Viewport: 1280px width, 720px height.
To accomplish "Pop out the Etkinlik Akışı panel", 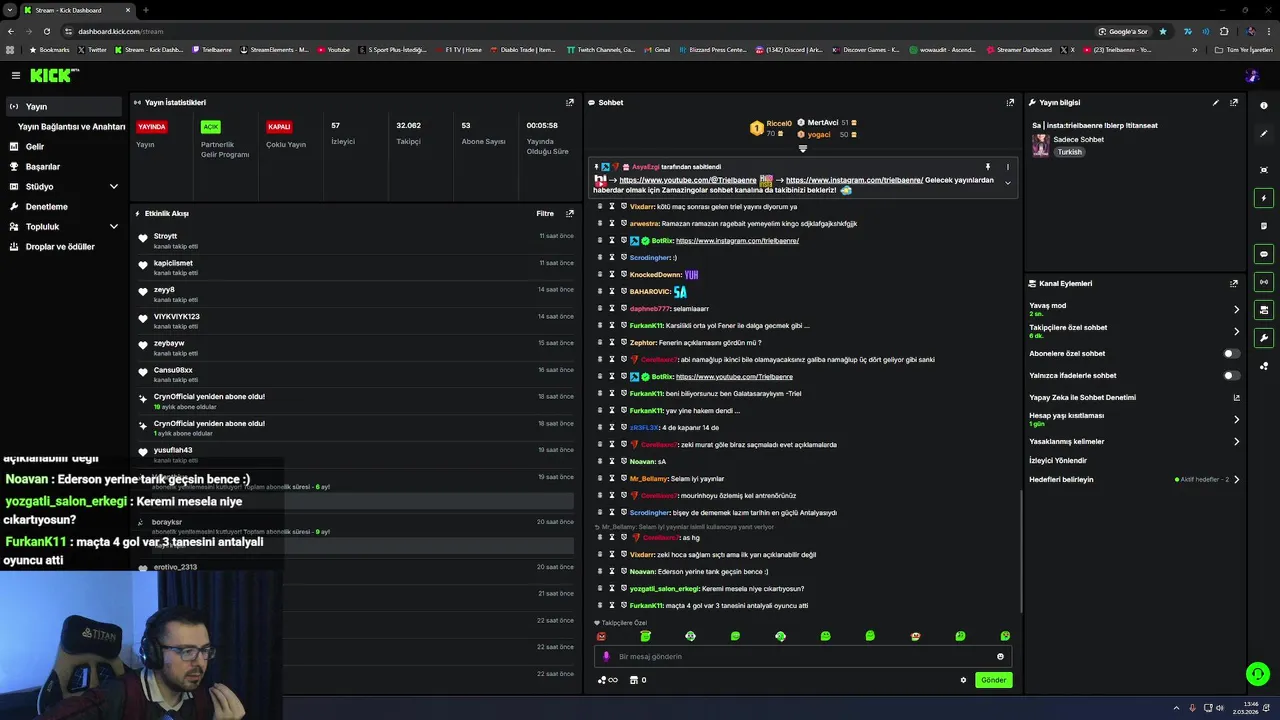I will (x=570, y=213).
